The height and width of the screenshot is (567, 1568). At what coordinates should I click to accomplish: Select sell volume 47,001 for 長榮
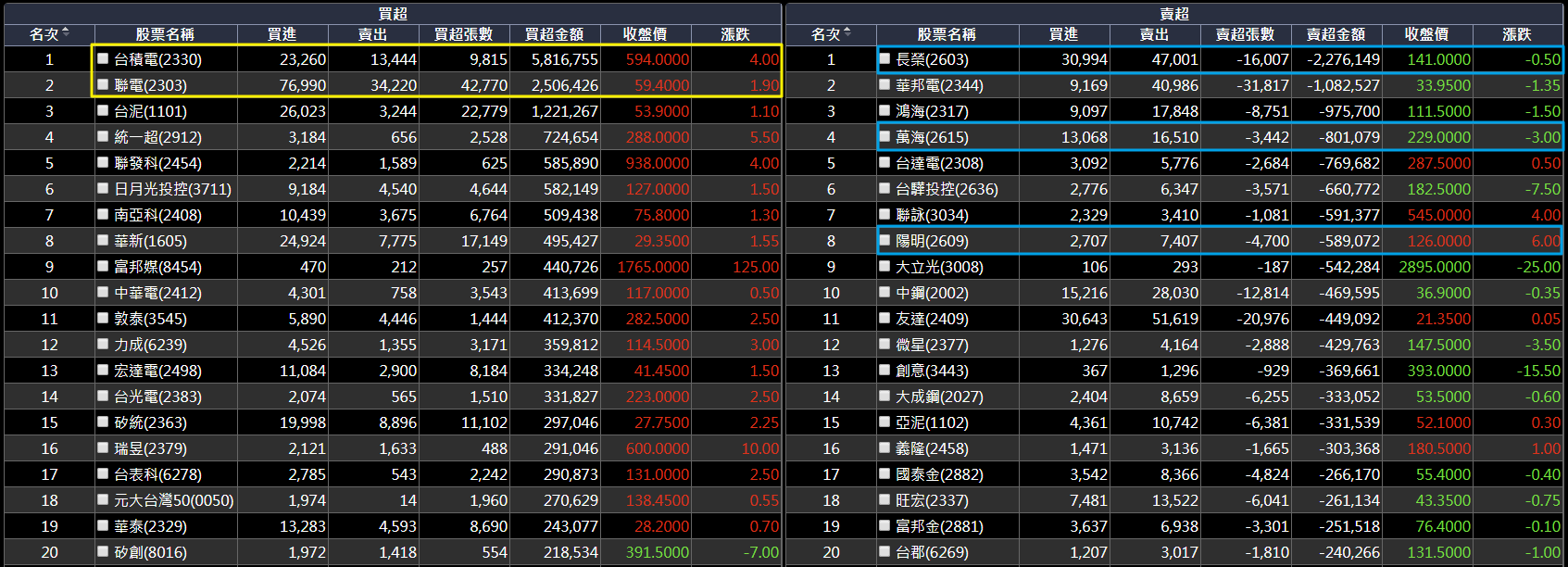coord(1175,59)
